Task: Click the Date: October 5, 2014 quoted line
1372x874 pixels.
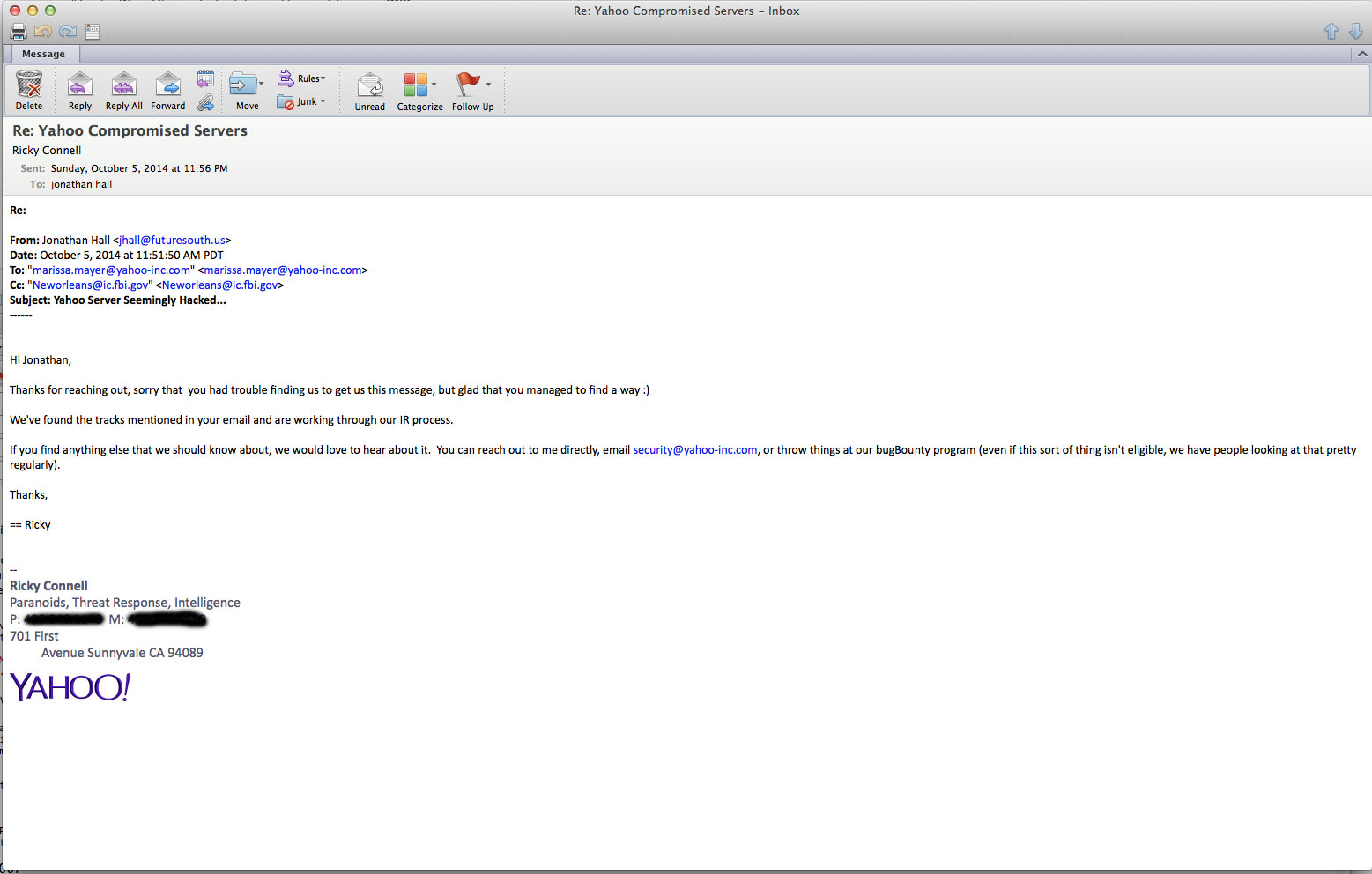Action: [x=116, y=255]
